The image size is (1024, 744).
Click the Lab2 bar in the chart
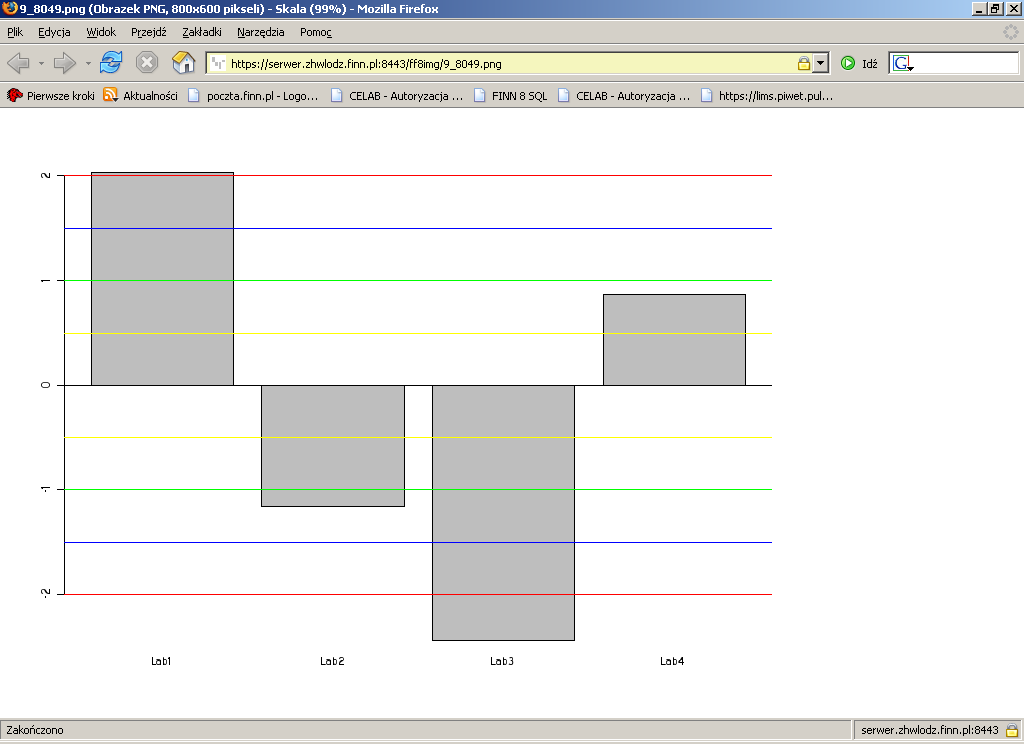pos(333,445)
